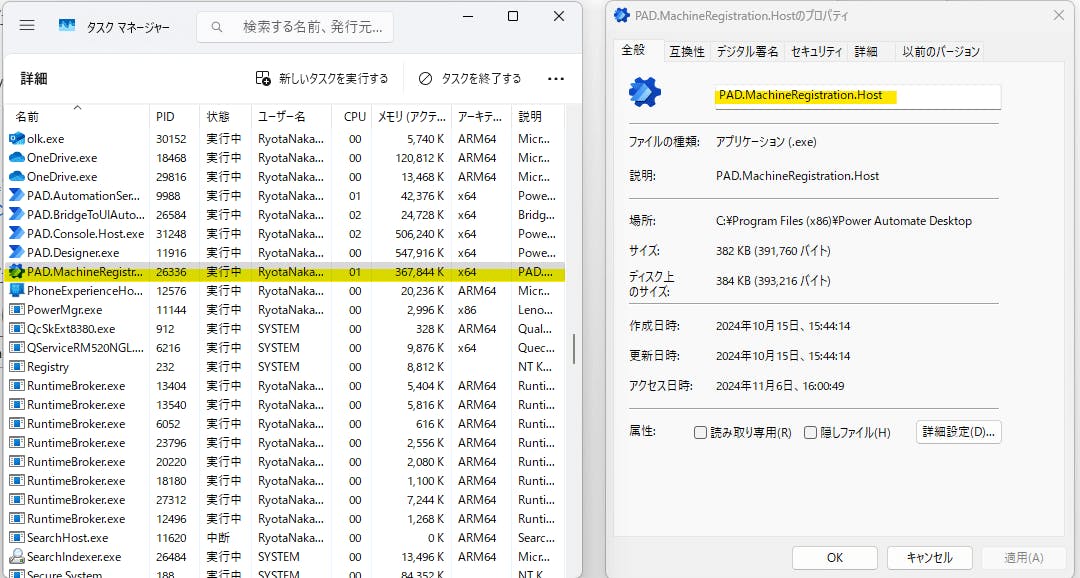Click the タスクを終了する button

coord(470,79)
